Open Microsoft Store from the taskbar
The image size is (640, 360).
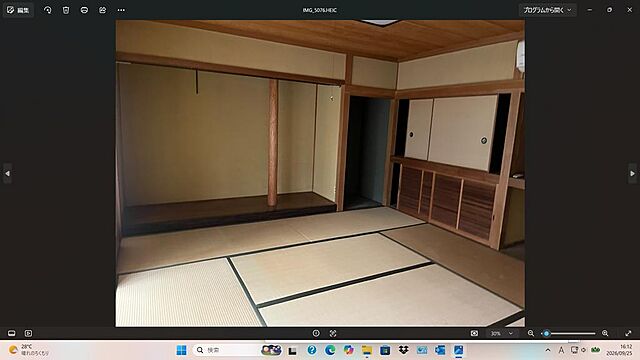pyautogui.click(x=385, y=350)
